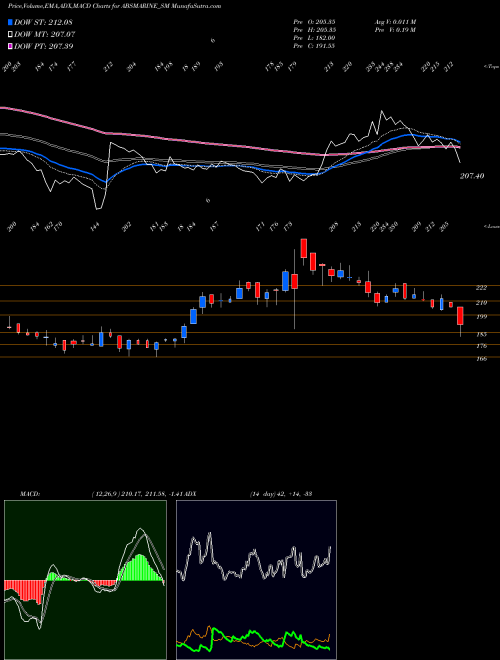Click the 'Avg V: 0.011 M' value

point(395,21)
